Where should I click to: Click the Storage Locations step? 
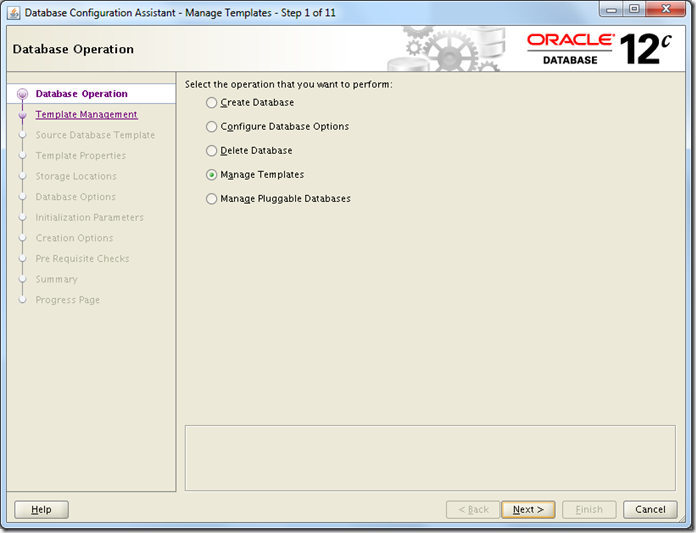76,176
